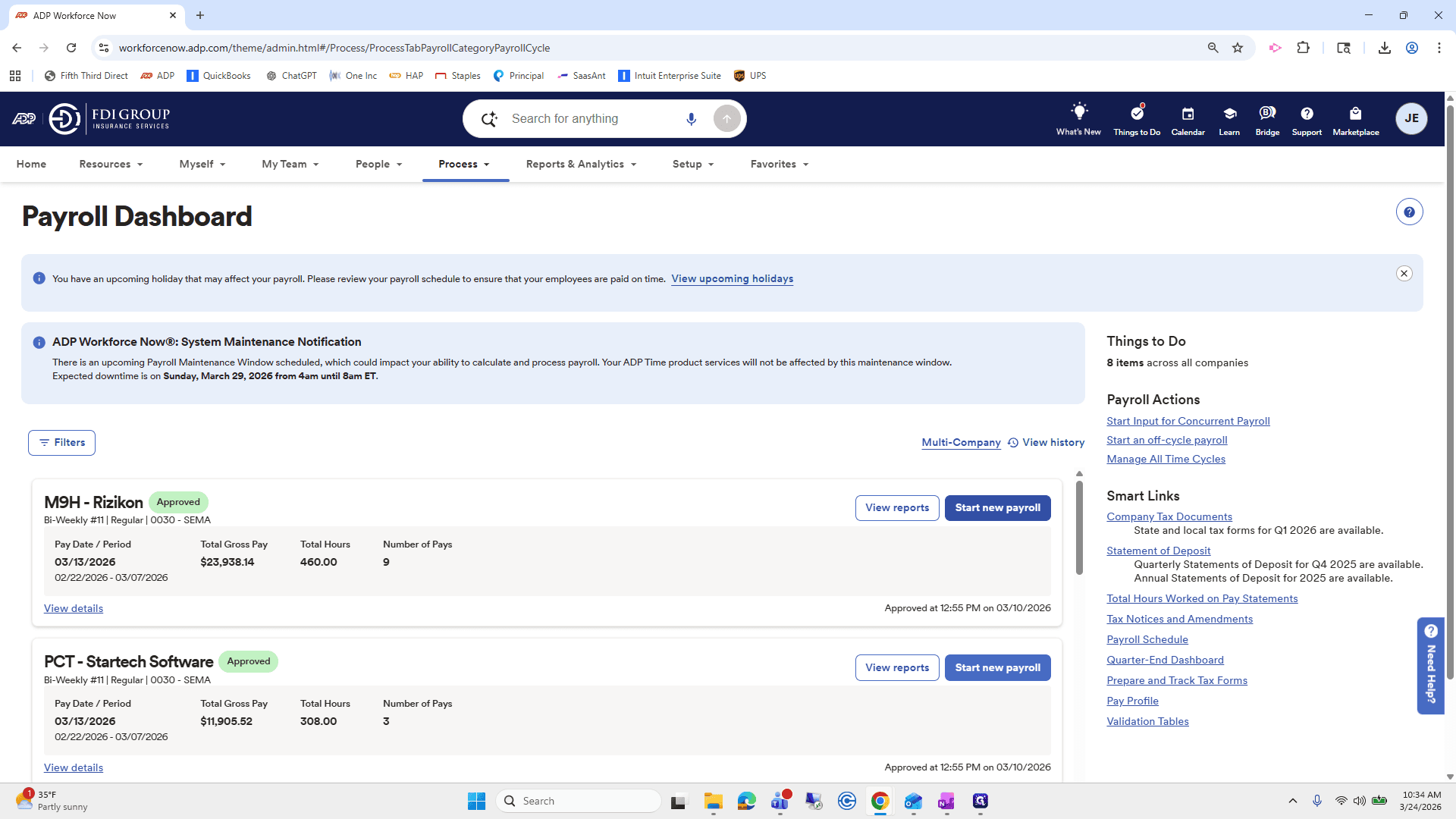Open Microsoft Teams from the taskbar
1456x819 pixels.
[x=780, y=801]
